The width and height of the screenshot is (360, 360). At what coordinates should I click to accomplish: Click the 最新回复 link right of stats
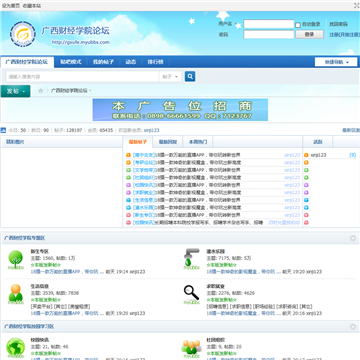351,130
